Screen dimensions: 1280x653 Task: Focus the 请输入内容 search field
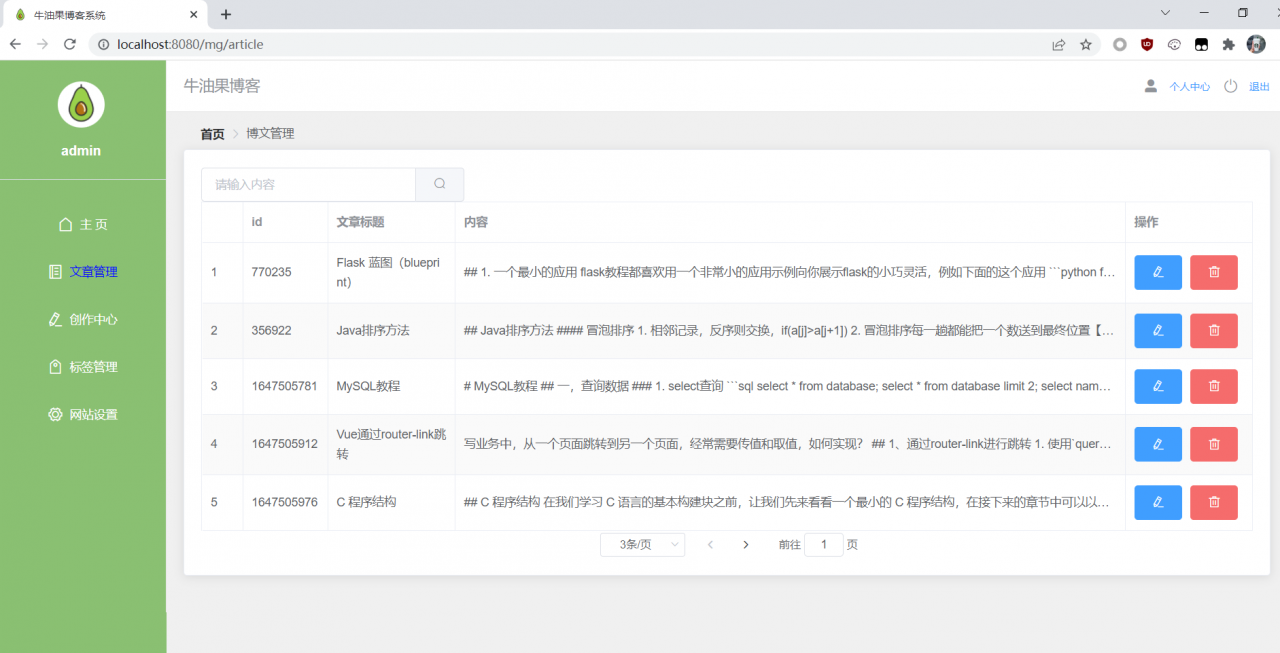308,184
